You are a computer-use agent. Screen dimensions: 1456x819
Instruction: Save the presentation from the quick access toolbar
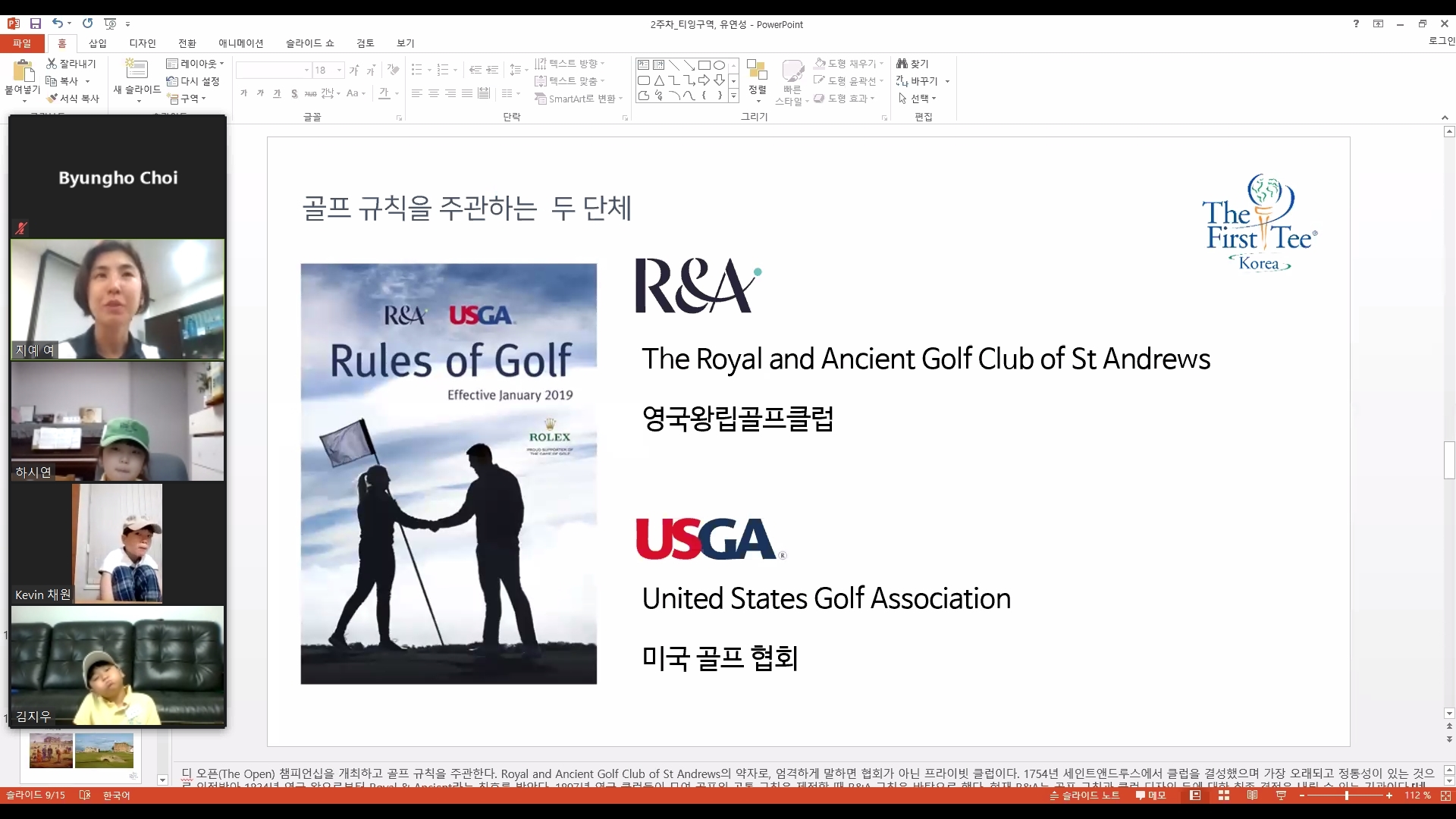[x=36, y=24]
